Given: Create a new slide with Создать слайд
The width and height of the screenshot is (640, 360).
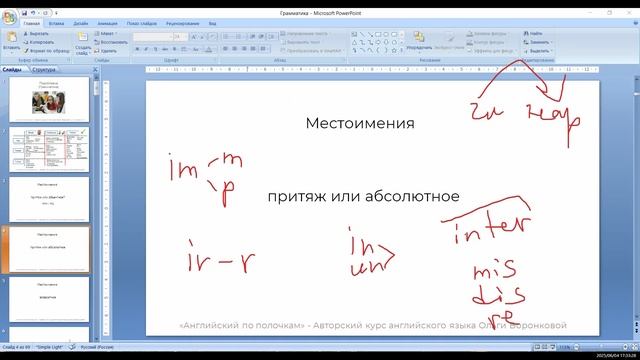Looking at the screenshot, I should click(x=83, y=43).
